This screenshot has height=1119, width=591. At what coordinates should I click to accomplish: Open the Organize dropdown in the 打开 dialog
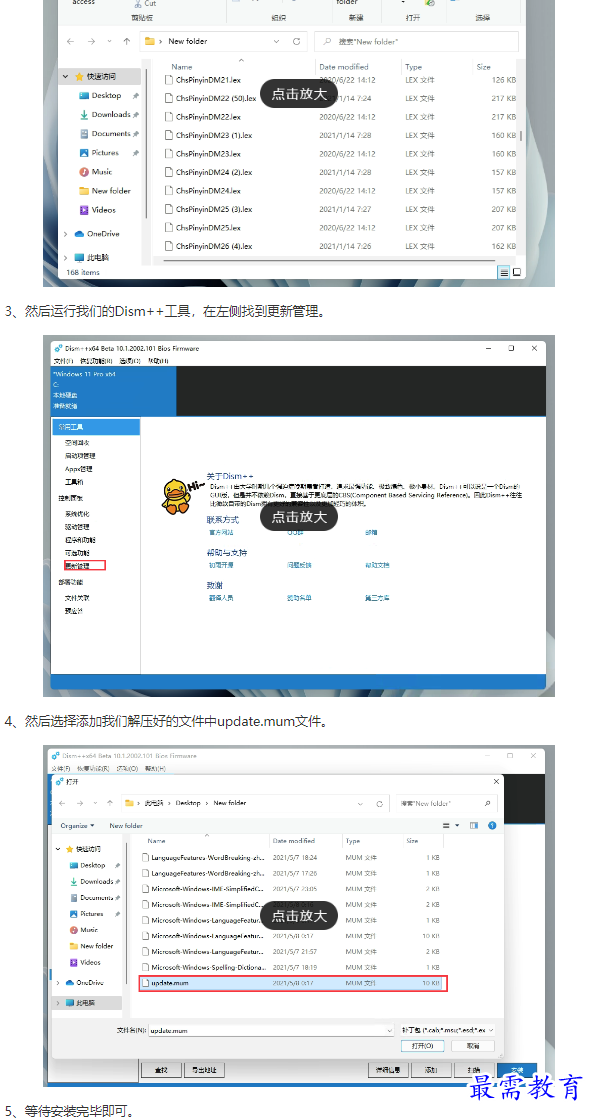[x=78, y=826]
